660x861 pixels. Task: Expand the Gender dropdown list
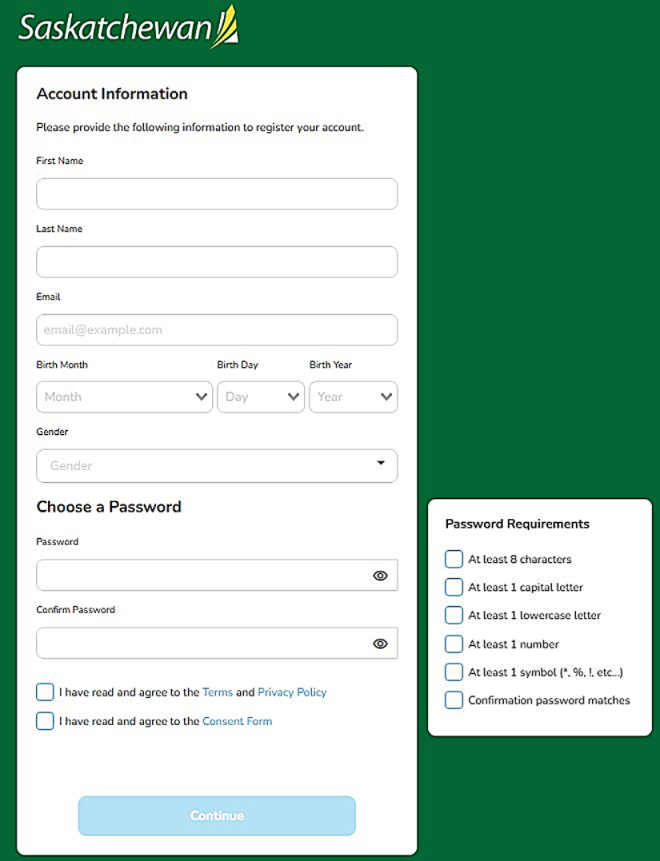216,465
